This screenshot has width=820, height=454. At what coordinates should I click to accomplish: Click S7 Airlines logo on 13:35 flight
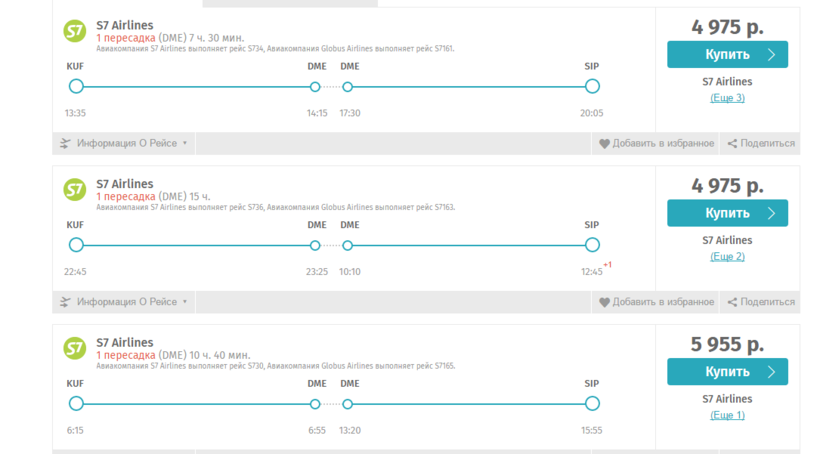[x=75, y=31]
